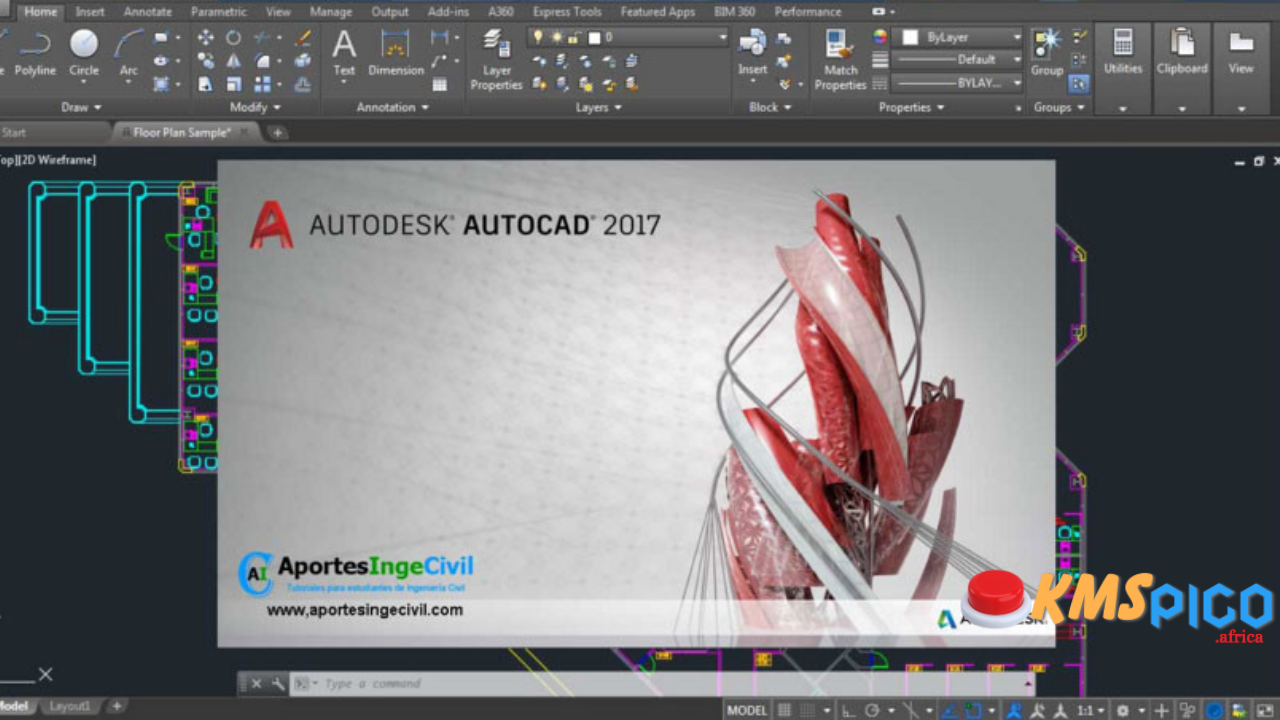Click the Erase tool icon
The height and width of the screenshot is (720, 1280).
[303, 38]
